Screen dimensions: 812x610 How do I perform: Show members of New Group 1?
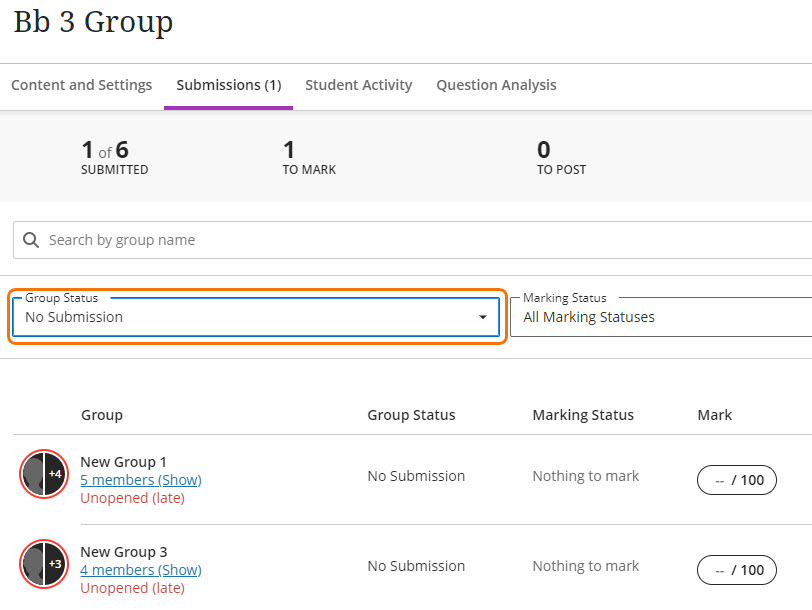click(x=140, y=480)
